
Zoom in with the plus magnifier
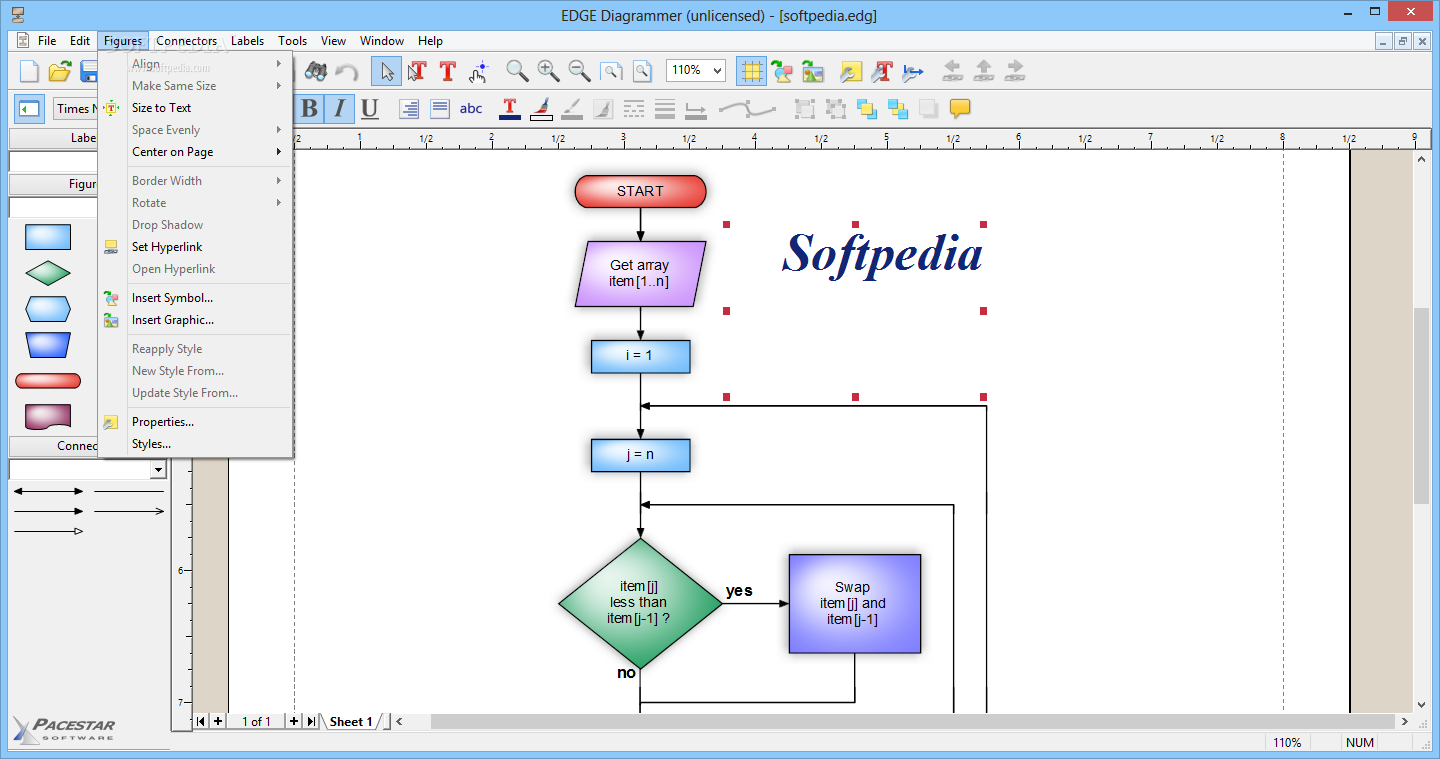[x=548, y=71]
